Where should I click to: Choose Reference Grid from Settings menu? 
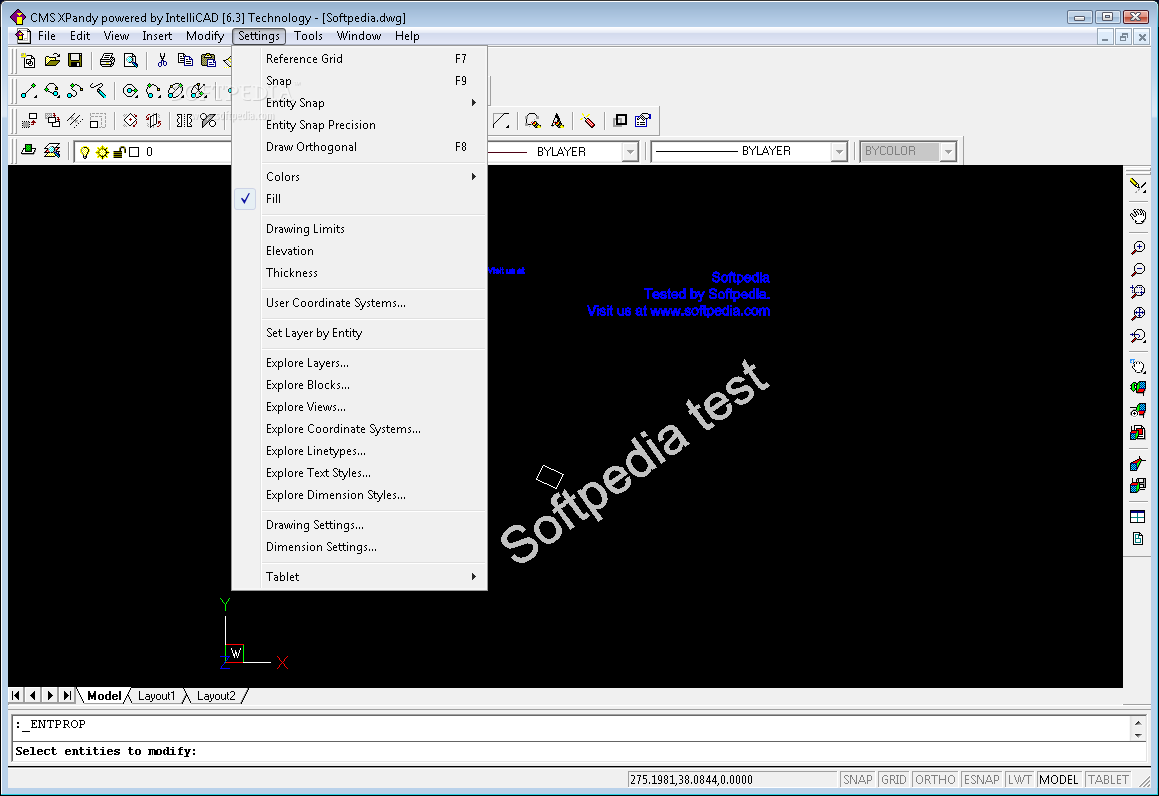pos(359,58)
